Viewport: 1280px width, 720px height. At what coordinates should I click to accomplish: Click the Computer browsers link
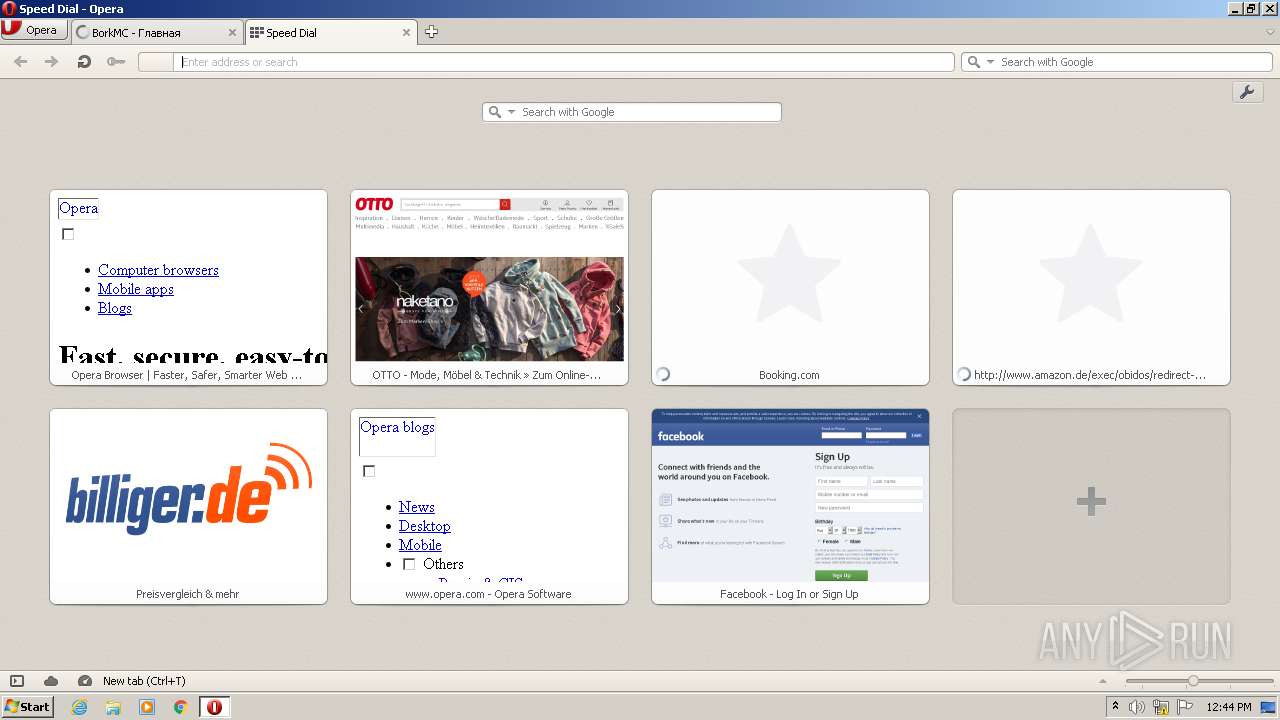(x=158, y=270)
